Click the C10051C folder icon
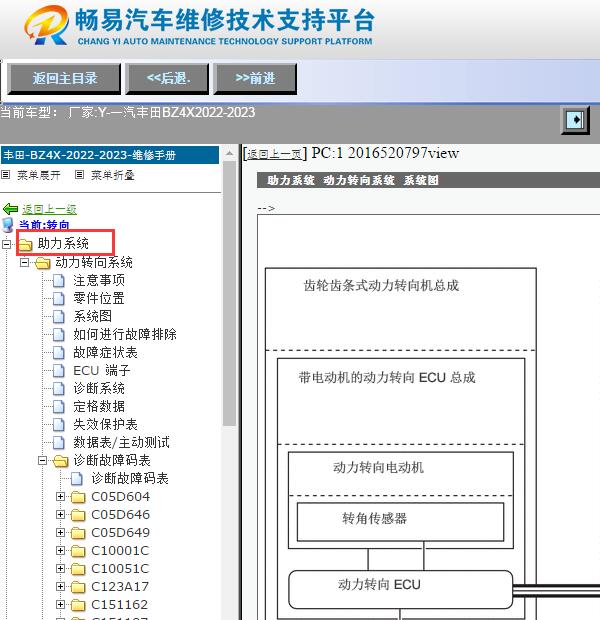 click(78, 569)
